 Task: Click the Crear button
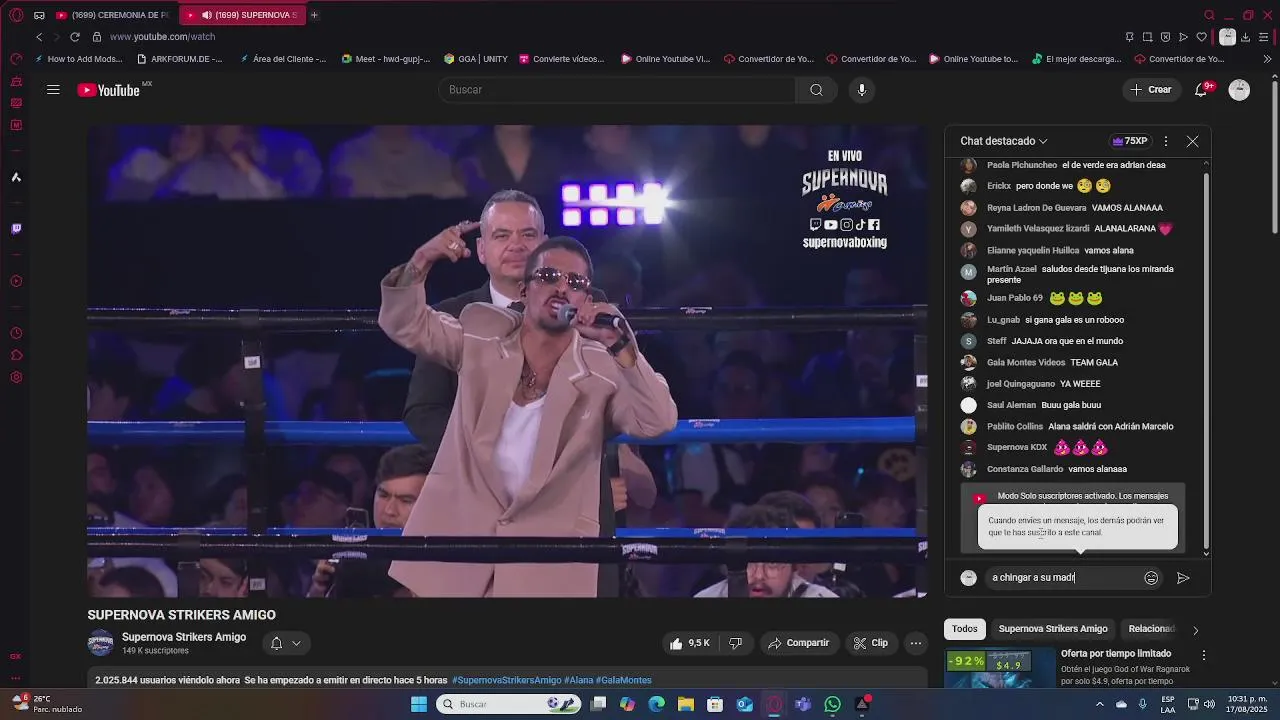(1151, 90)
